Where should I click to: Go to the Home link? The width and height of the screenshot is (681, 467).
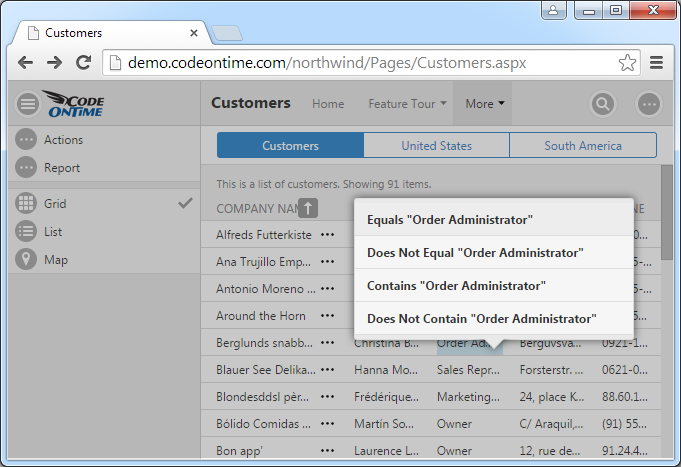point(328,104)
